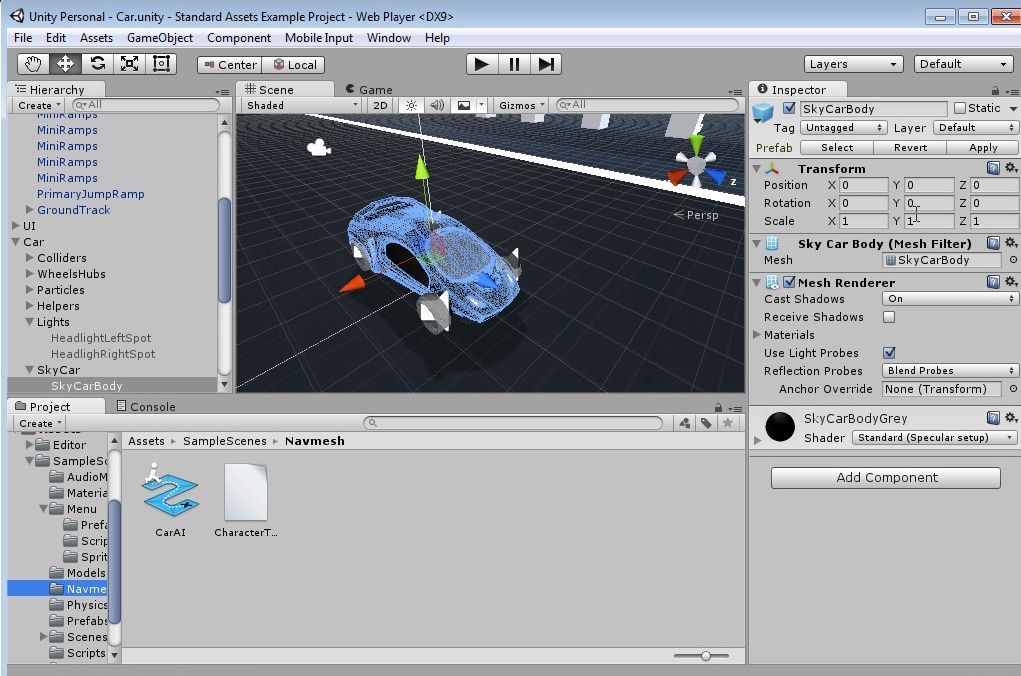This screenshot has width=1021, height=676.
Task: Open the File menu
Action: [x=23, y=38]
